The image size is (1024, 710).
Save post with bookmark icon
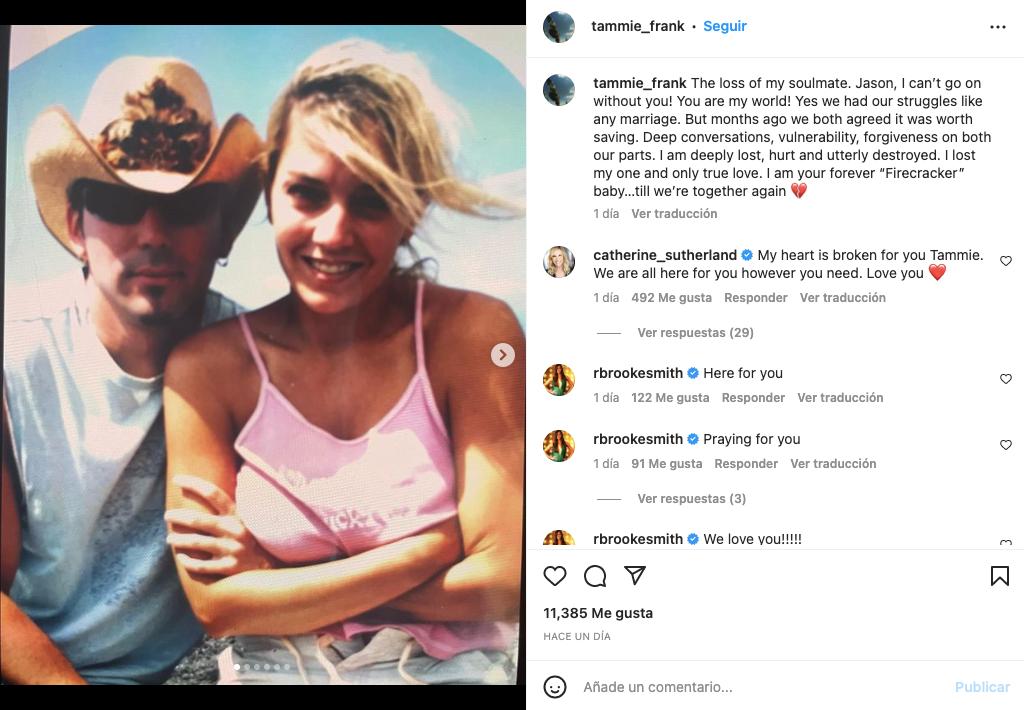pyautogui.click(x=999, y=576)
